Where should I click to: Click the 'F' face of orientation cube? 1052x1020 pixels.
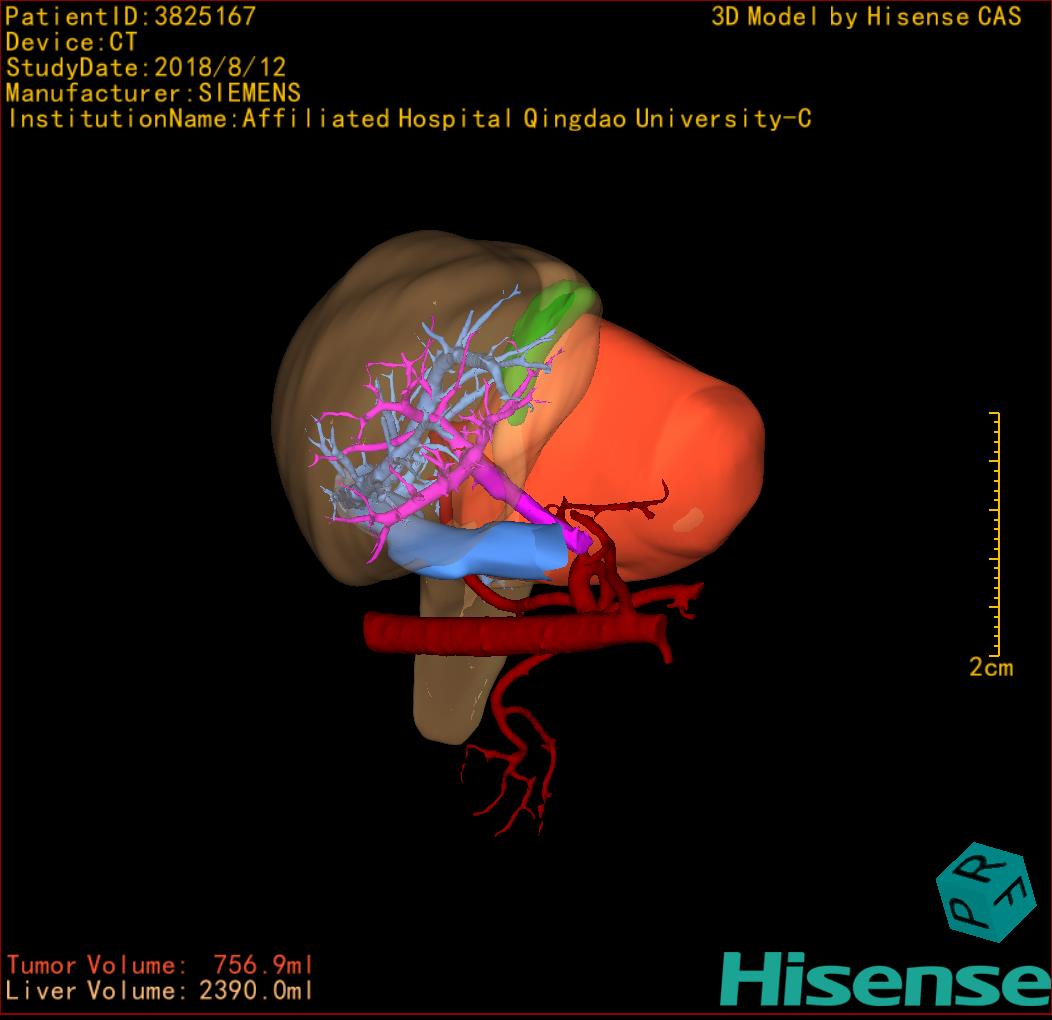[x=1012, y=899]
